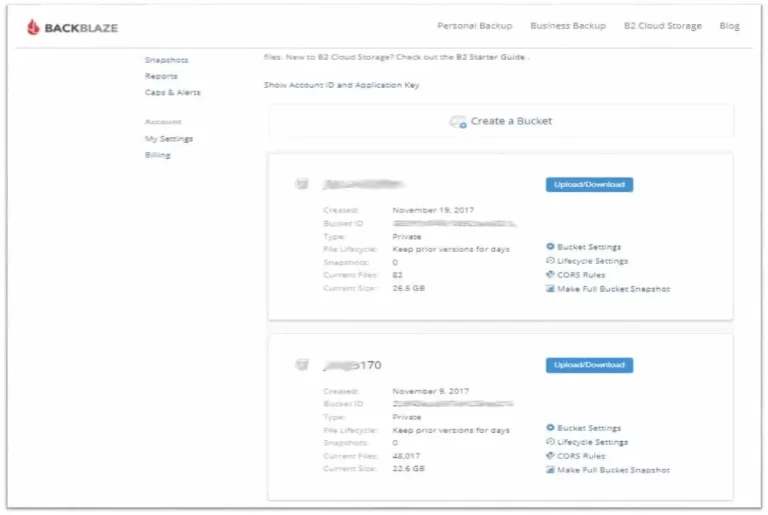The width and height of the screenshot is (768, 515).
Task: Click the 22.6 GB current size value
Action: pos(408,469)
